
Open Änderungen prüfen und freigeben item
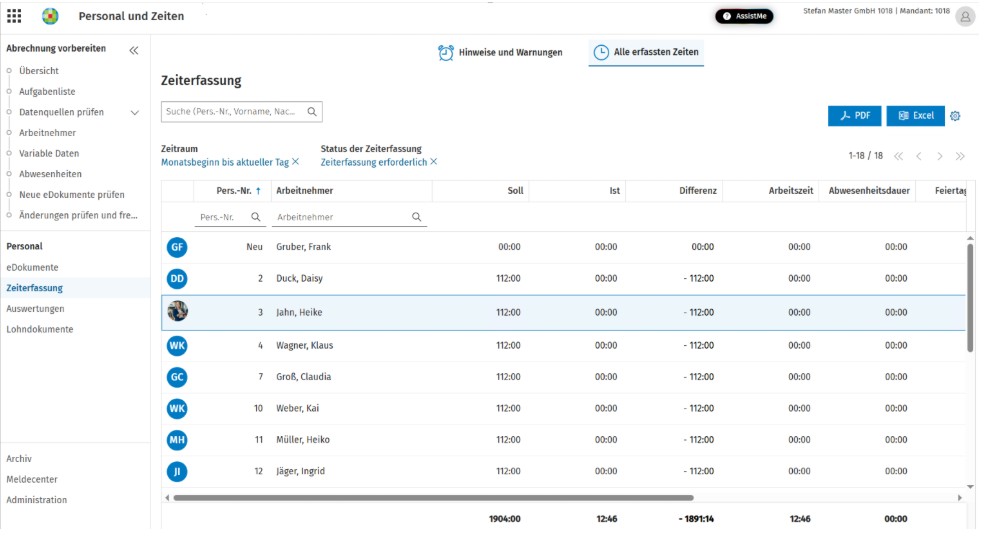point(78,215)
